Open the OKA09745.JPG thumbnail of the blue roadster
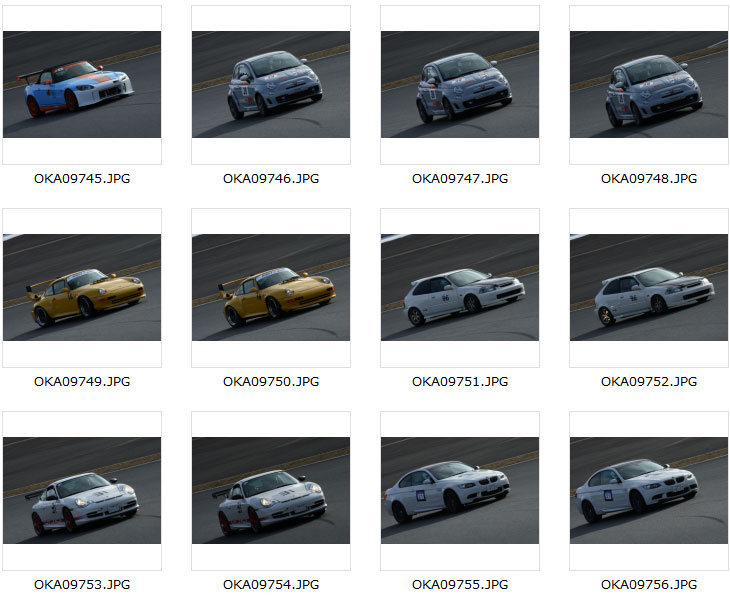Viewport: 730px width, 610px height. 82,84
